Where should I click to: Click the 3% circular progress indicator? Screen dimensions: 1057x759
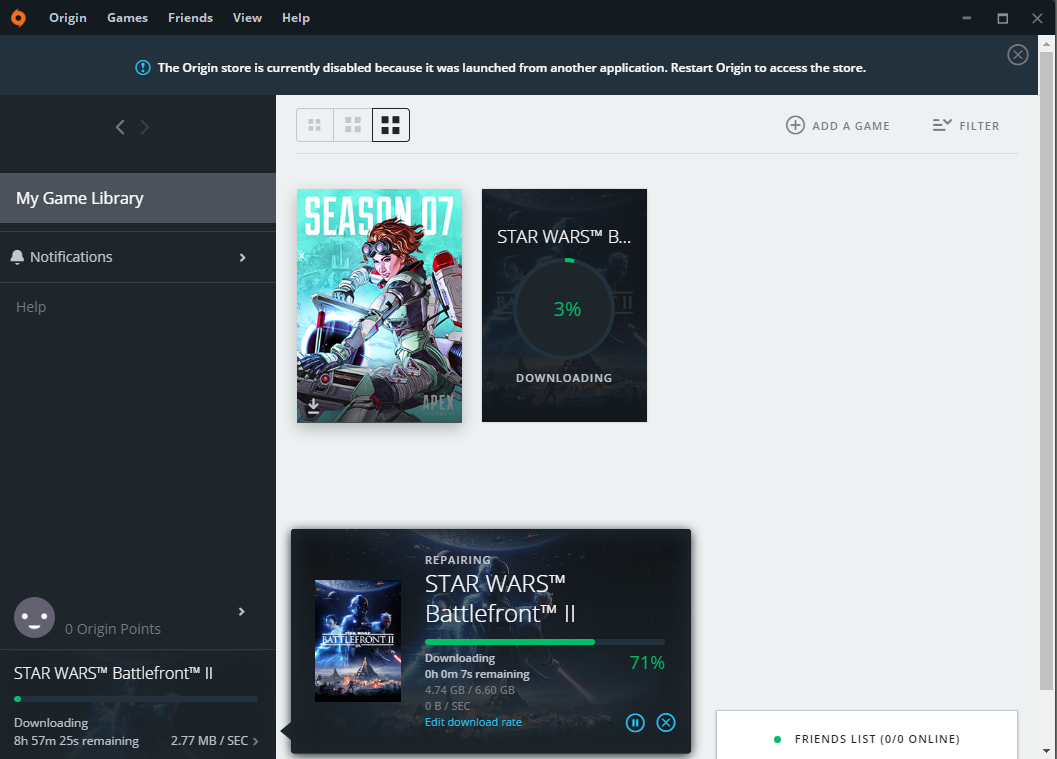565,309
